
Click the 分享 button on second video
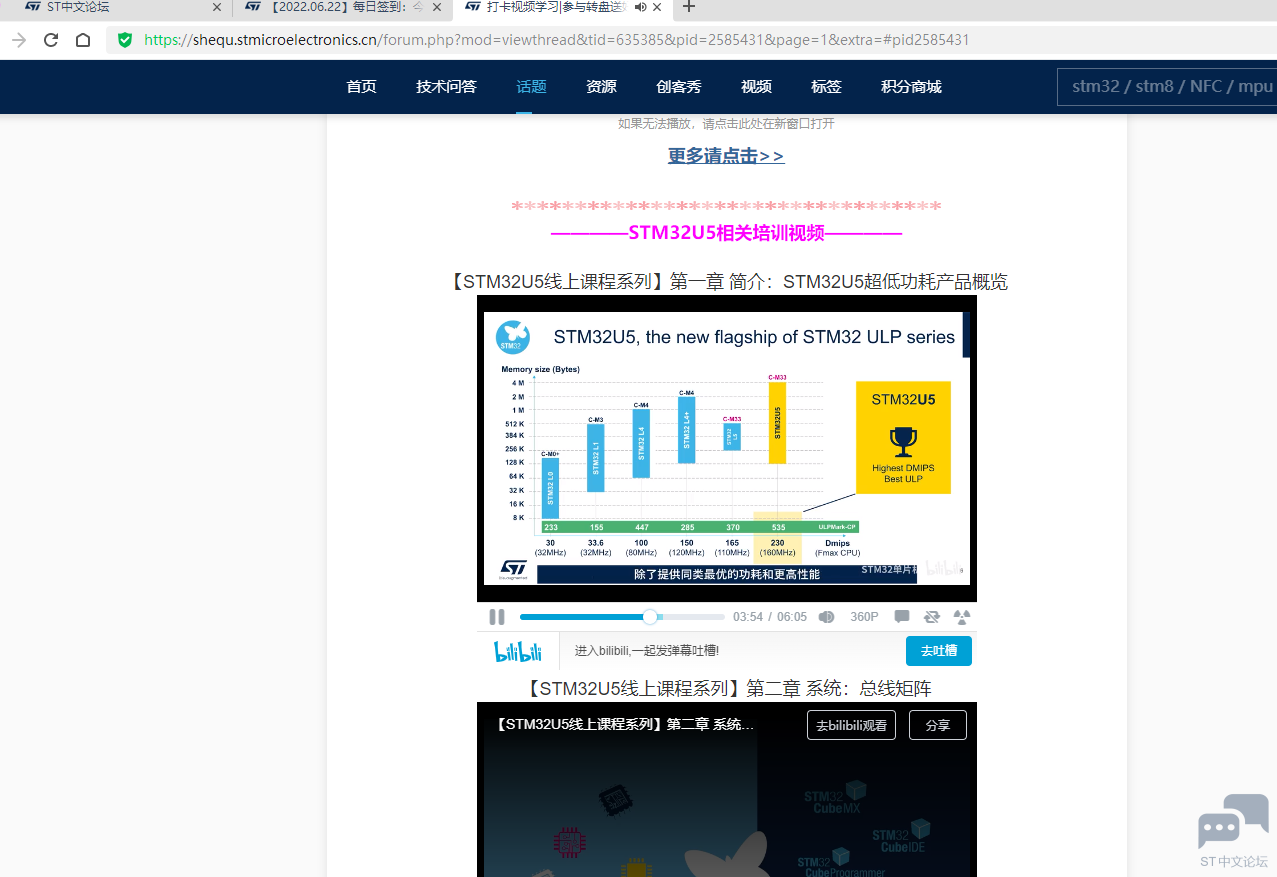[938, 725]
